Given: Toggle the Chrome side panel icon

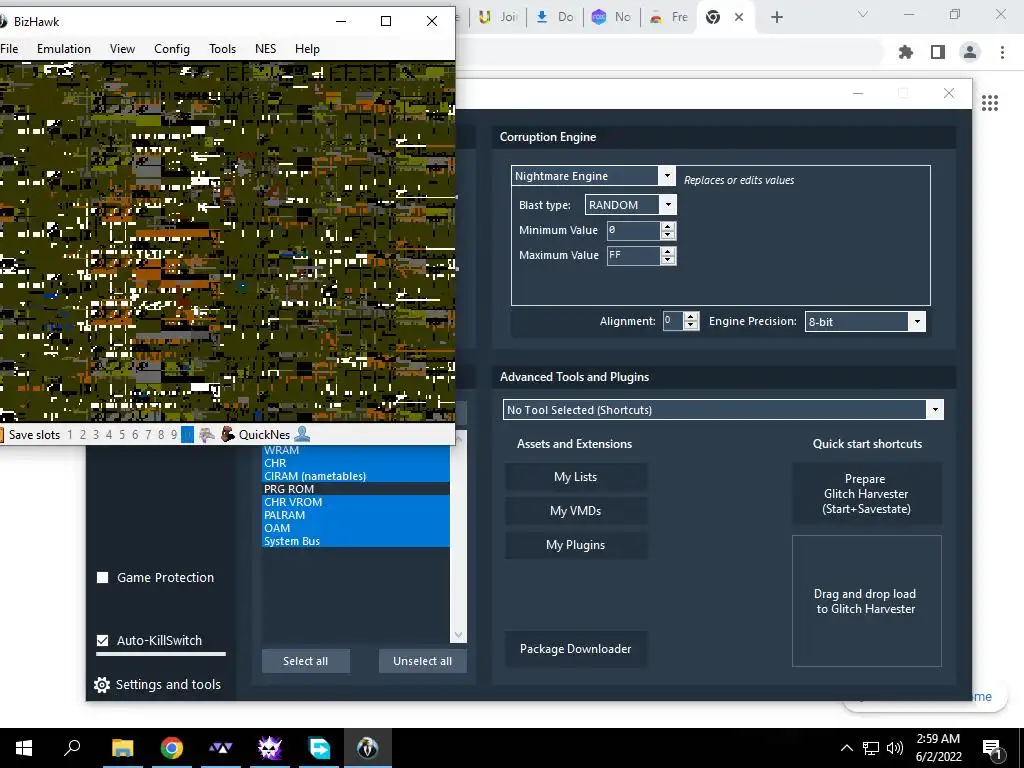Looking at the screenshot, I should (x=938, y=52).
